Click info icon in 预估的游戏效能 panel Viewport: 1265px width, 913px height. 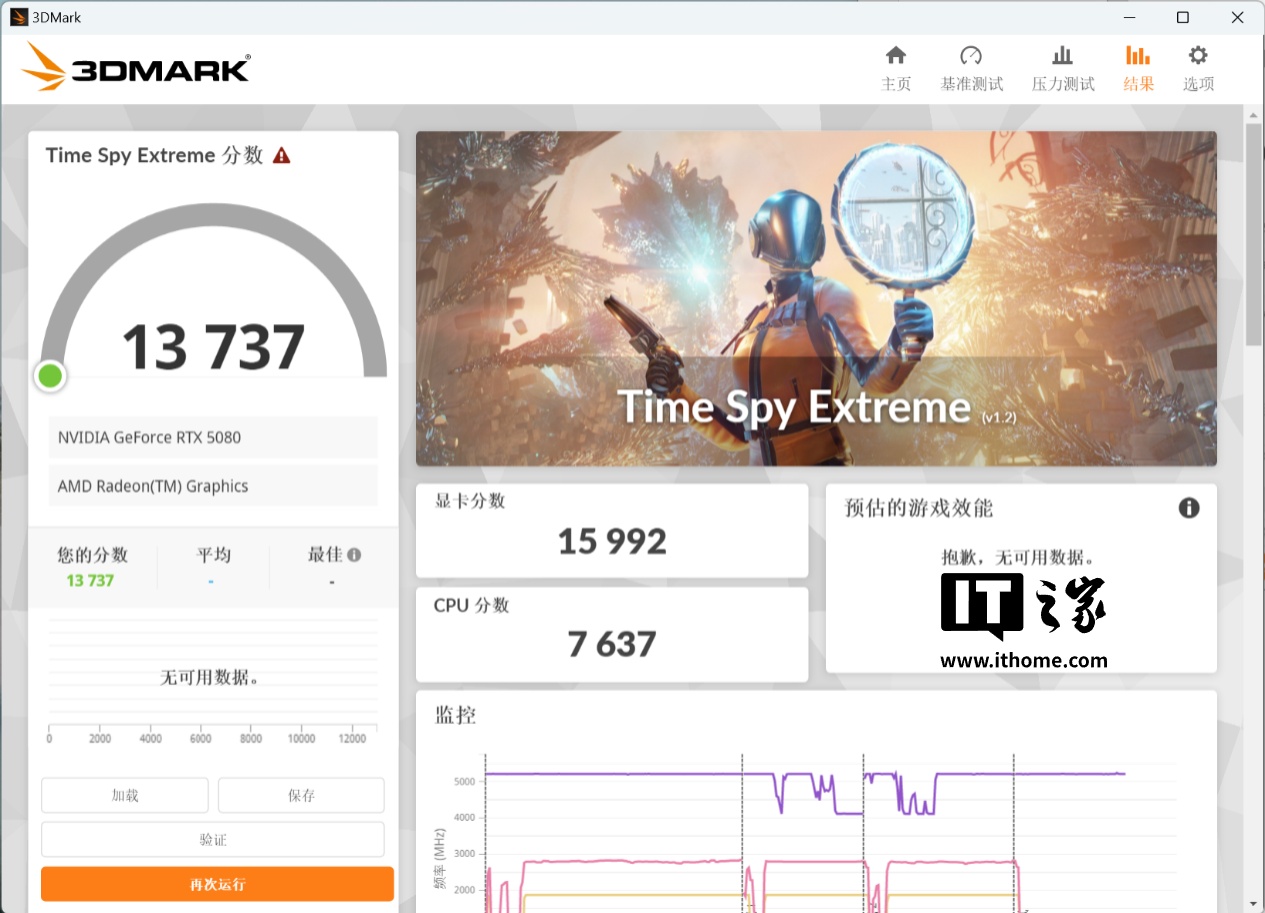click(1188, 508)
